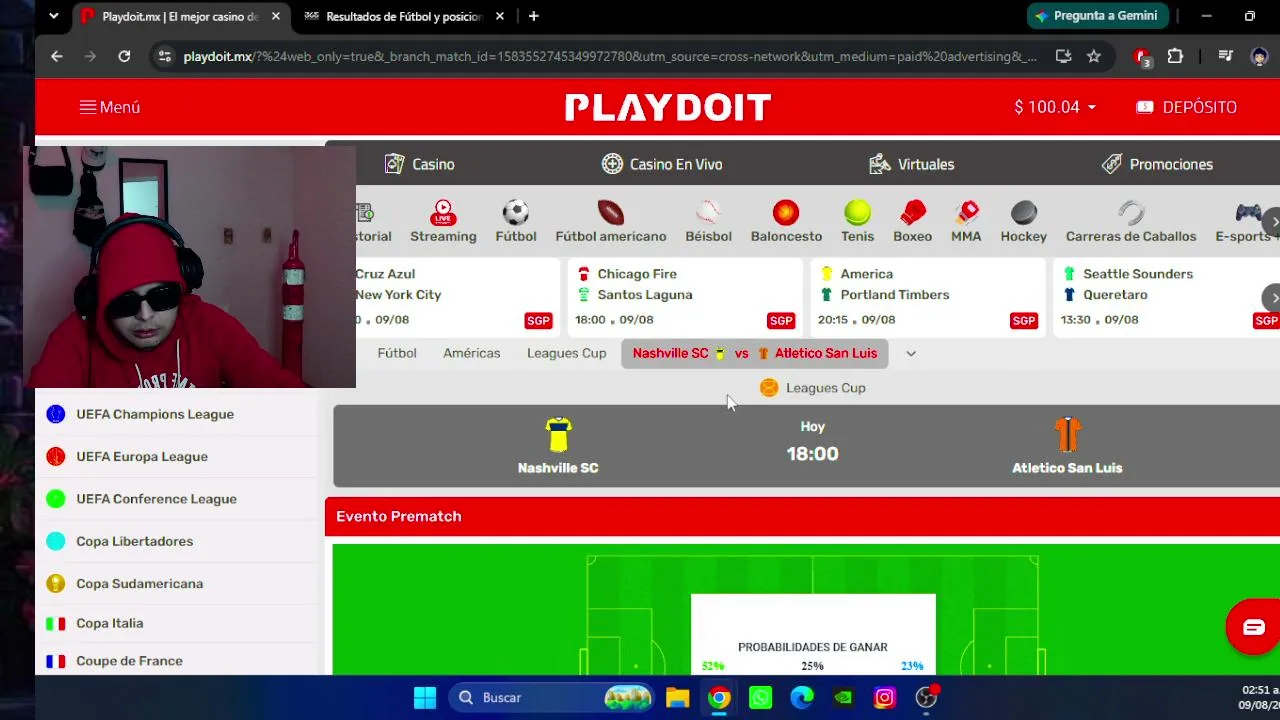Open the Chrome extensions puzzle icon
Image resolution: width=1280 pixels, height=720 pixels.
(1175, 57)
